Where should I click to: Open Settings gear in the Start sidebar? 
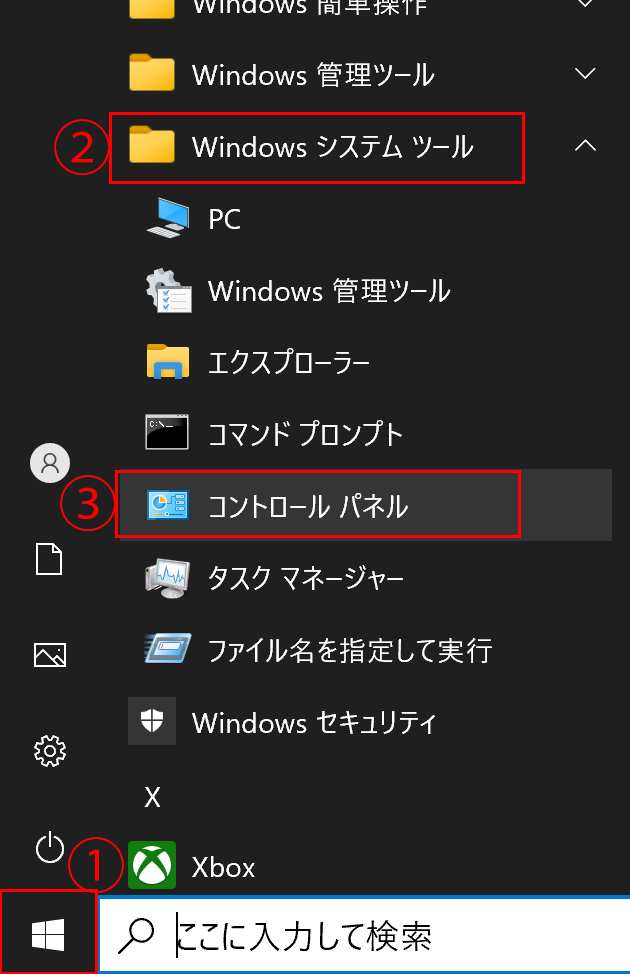(x=50, y=751)
